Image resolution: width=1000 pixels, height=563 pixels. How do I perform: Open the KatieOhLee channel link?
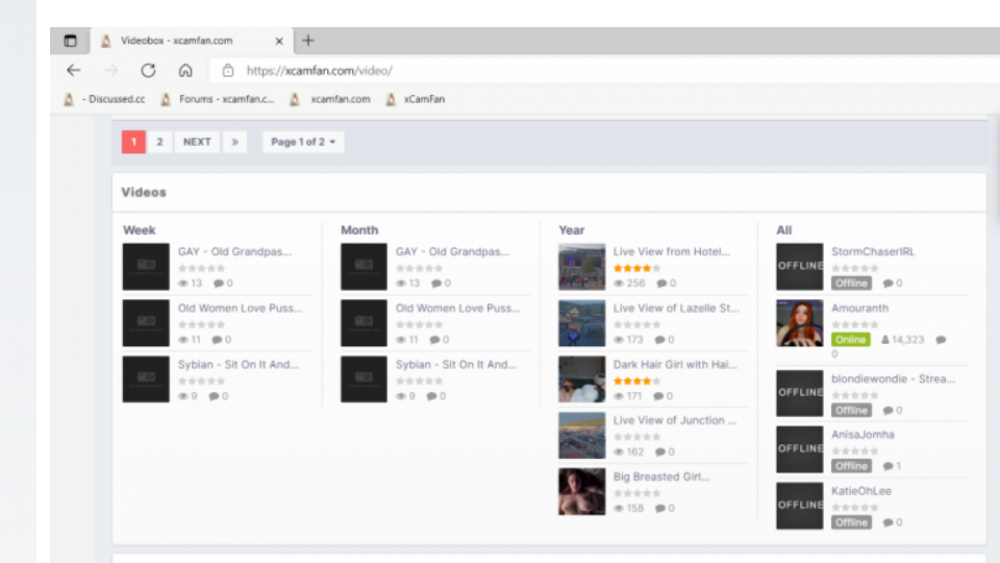[x=861, y=492]
